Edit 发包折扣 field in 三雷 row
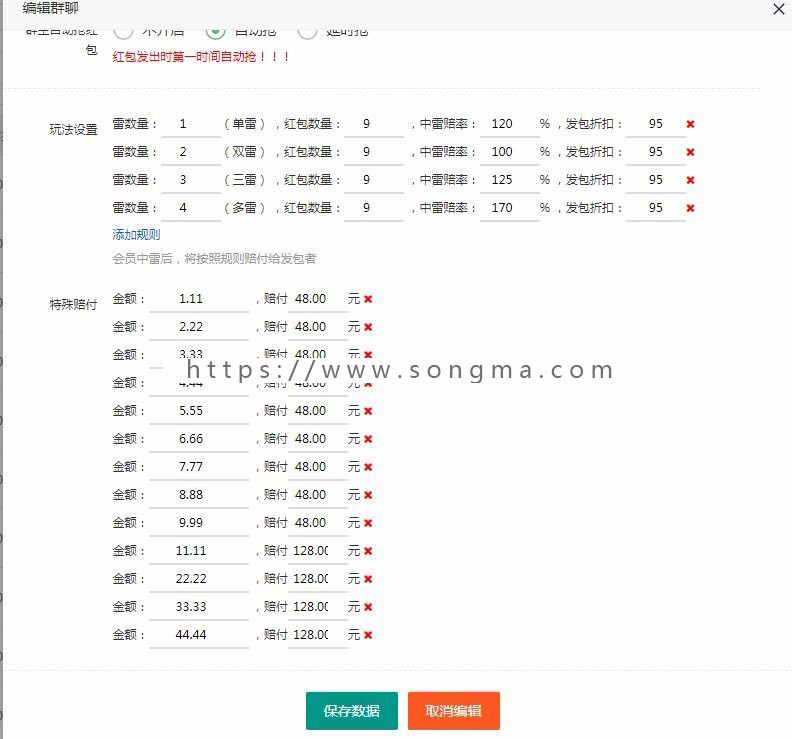792x739 pixels. [x=656, y=180]
